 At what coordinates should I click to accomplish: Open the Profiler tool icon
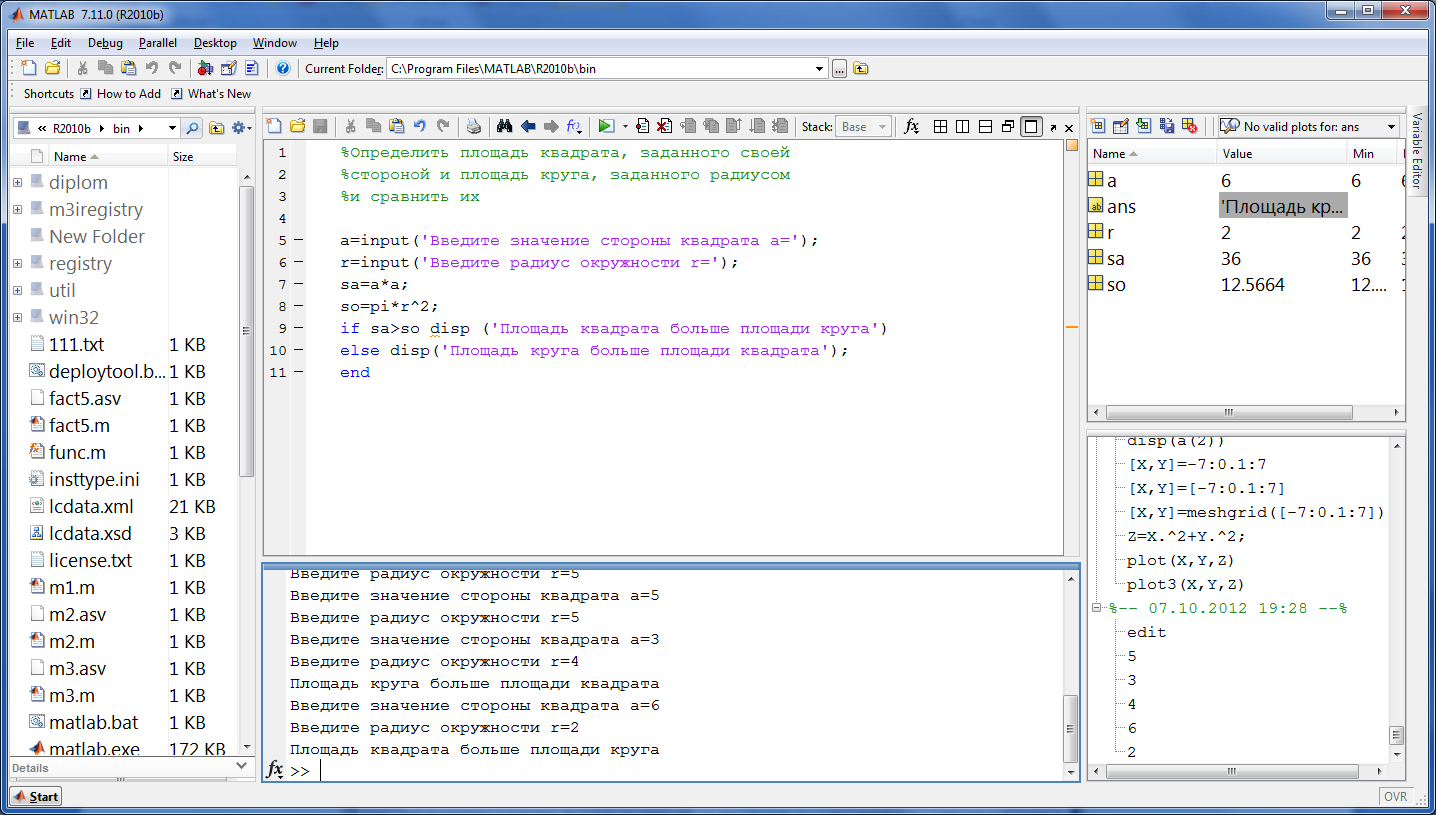[x=252, y=68]
